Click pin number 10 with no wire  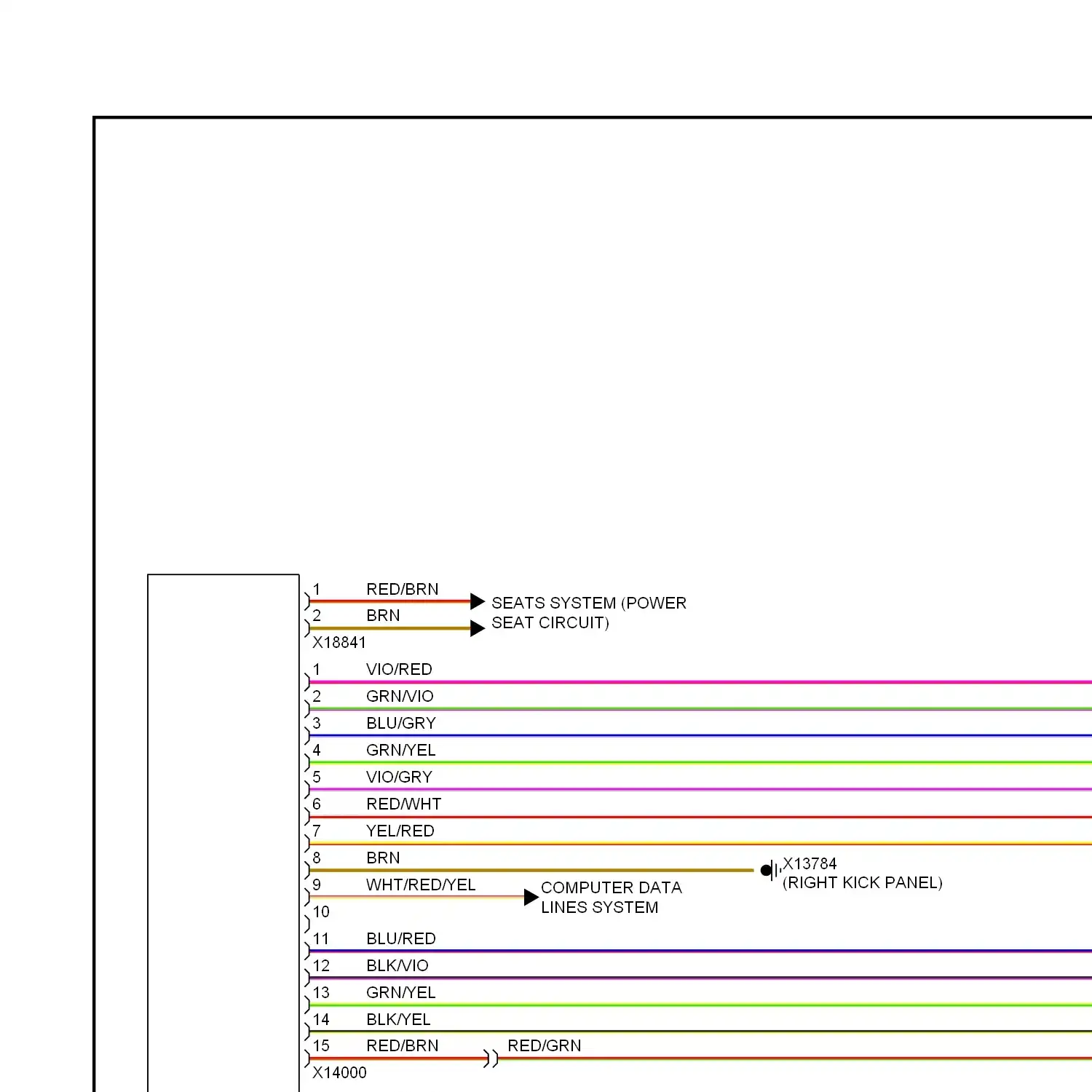pyautogui.click(x=321, y=911)
